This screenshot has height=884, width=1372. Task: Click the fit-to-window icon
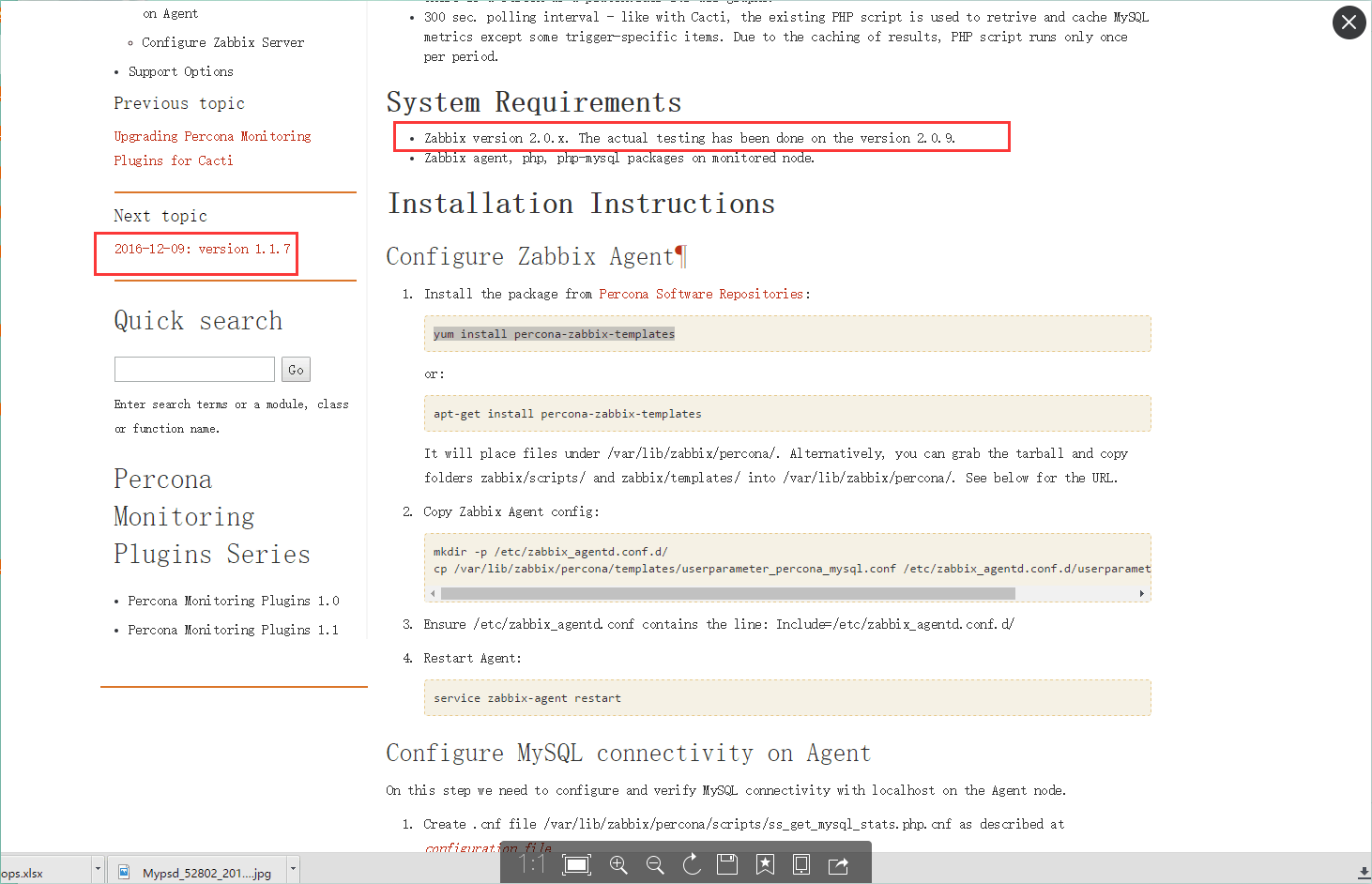tap(576, 864)
